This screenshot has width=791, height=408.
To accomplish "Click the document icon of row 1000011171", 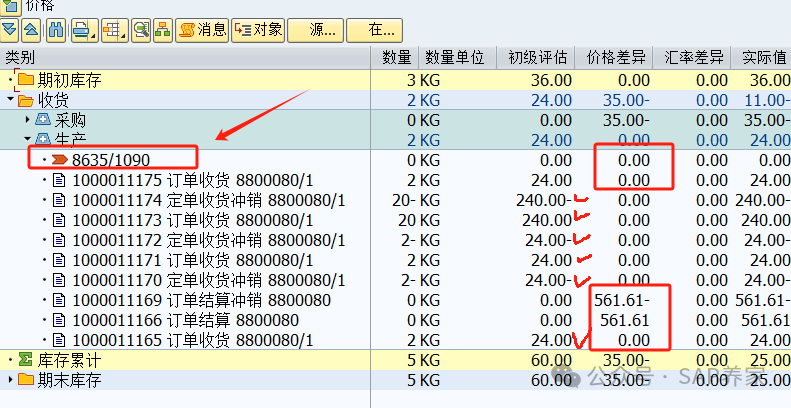I will click(x=60, y=260).
